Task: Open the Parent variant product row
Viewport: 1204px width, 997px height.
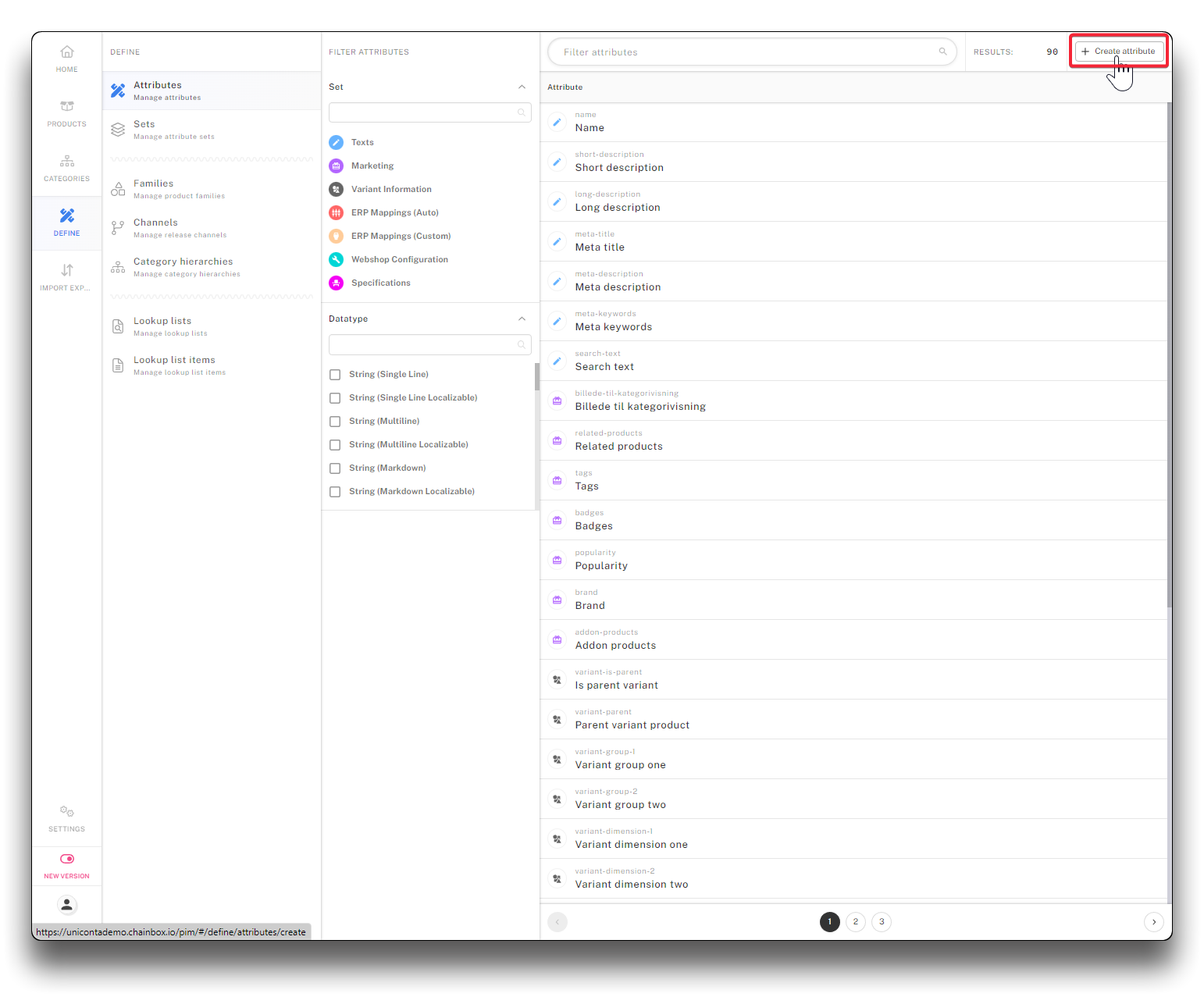Action: (x=854, y=719)
